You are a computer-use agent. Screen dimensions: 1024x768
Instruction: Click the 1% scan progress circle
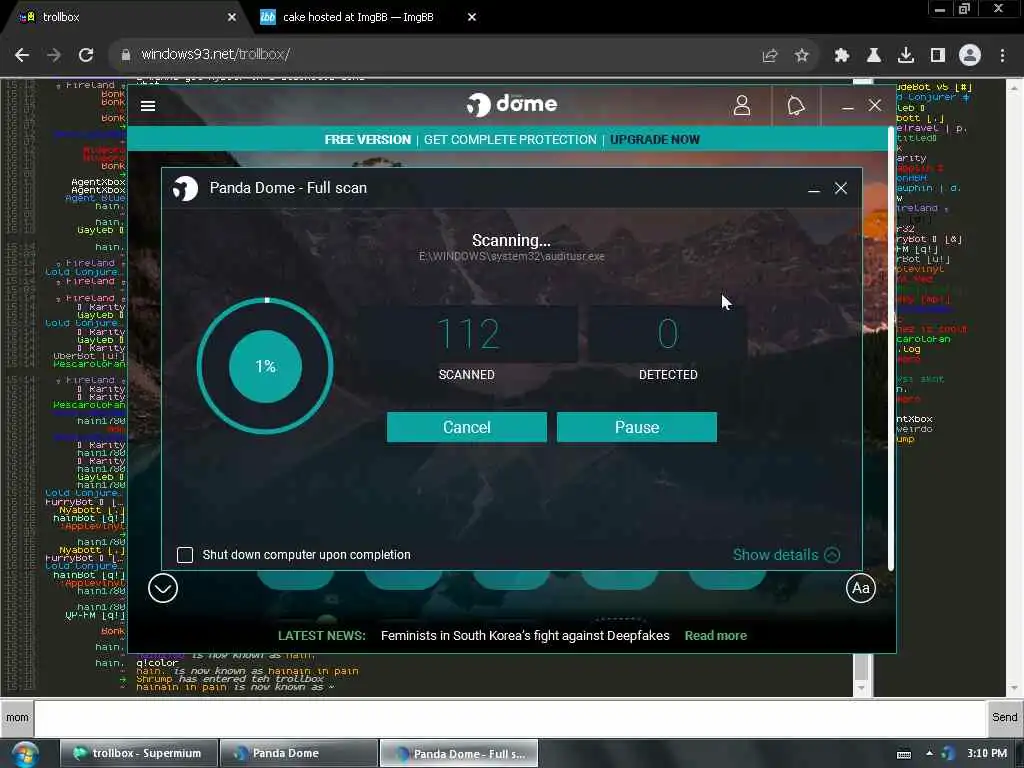(x=265, y=366)
